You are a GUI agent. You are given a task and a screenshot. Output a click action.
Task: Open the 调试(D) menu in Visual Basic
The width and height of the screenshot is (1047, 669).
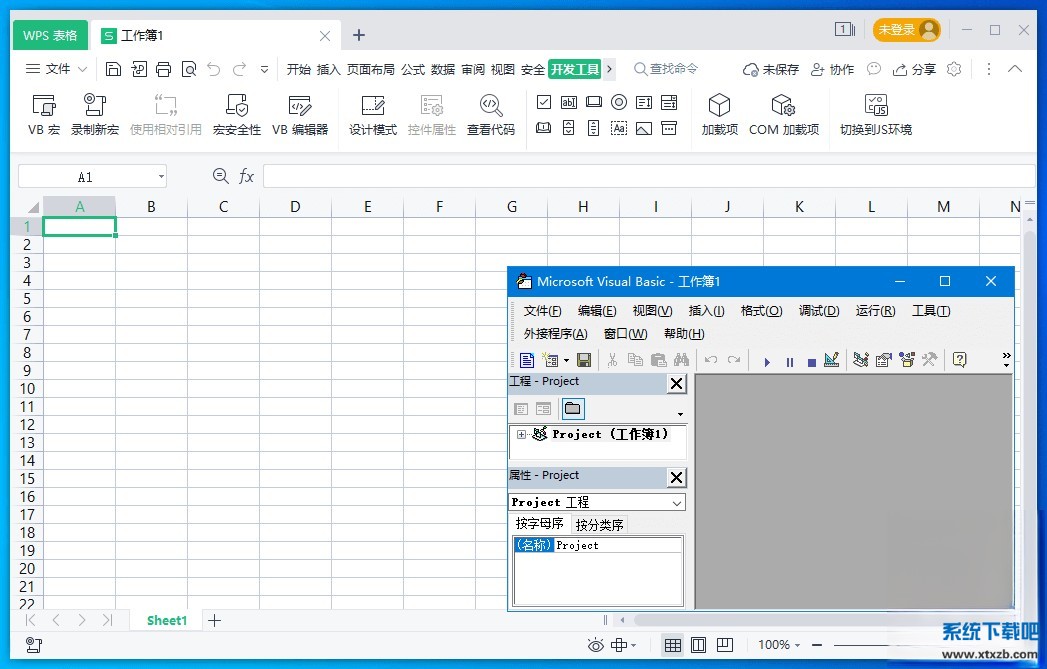[x=818, y=311]
